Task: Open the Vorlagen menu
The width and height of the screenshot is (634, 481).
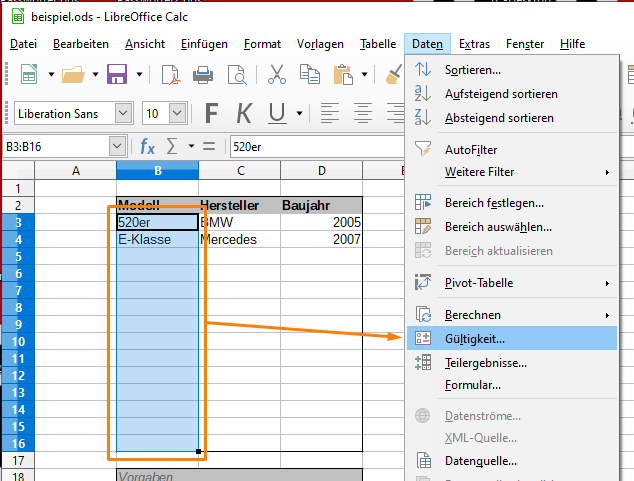Action: point(320,44)
